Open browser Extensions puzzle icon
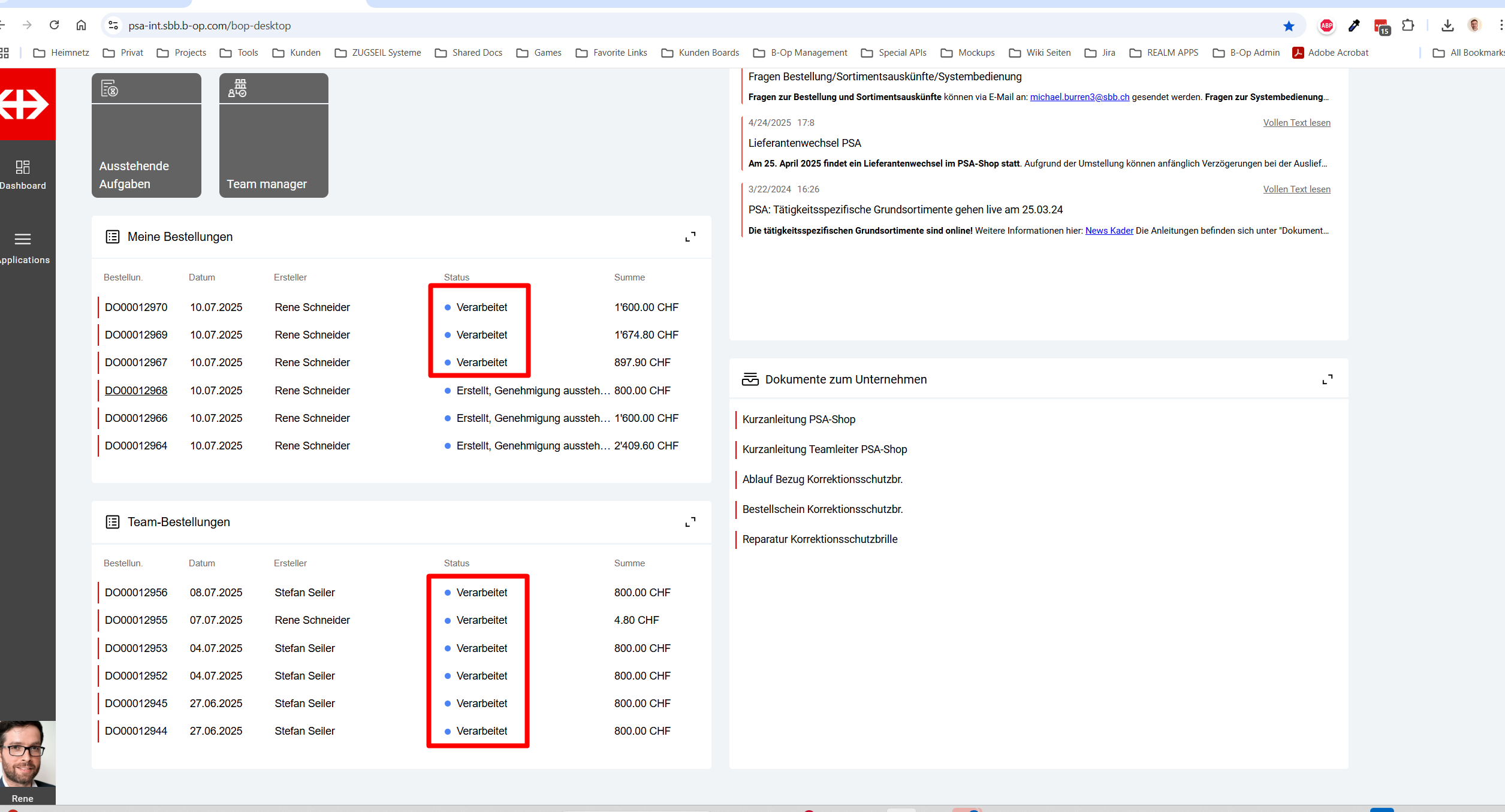 pyautogui.click(x=1408, y=26)
